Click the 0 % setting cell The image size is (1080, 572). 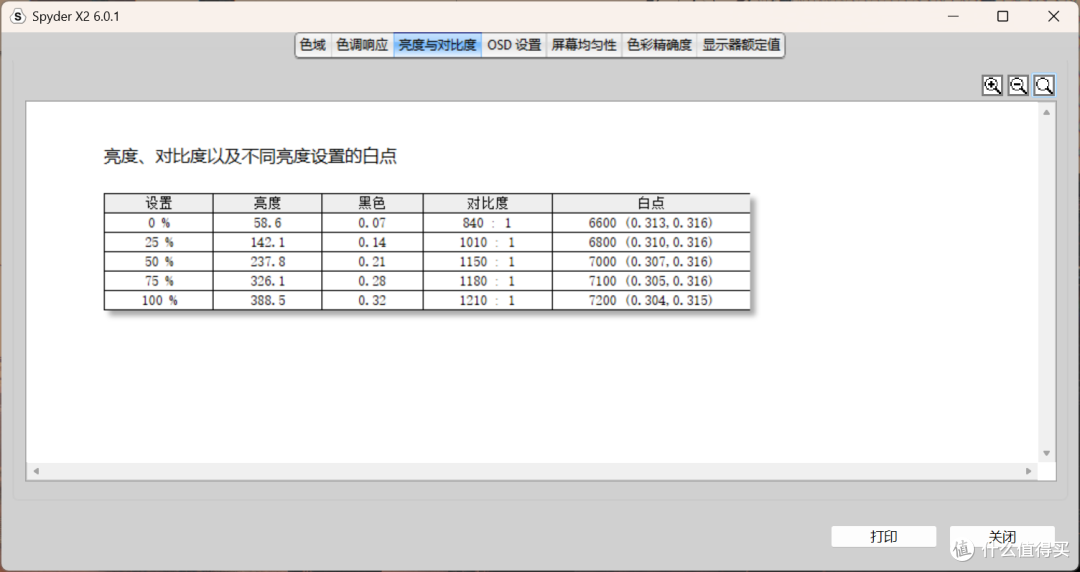[x=158, y=223]
